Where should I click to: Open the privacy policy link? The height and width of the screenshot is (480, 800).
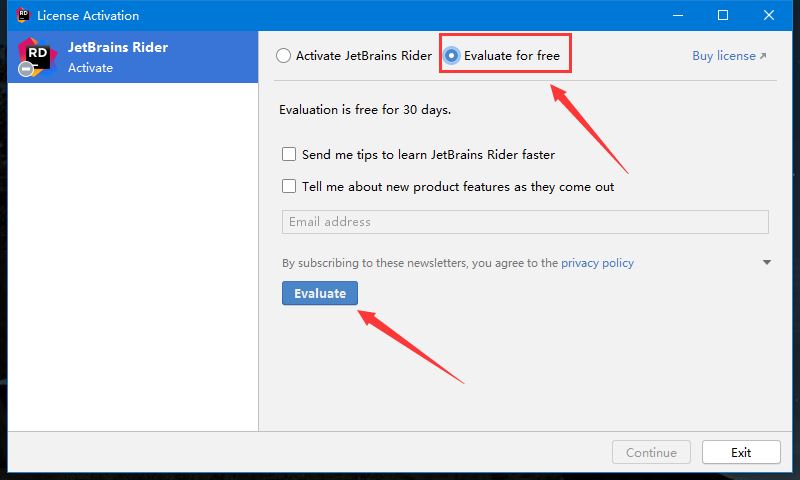(x=597, y=263)
